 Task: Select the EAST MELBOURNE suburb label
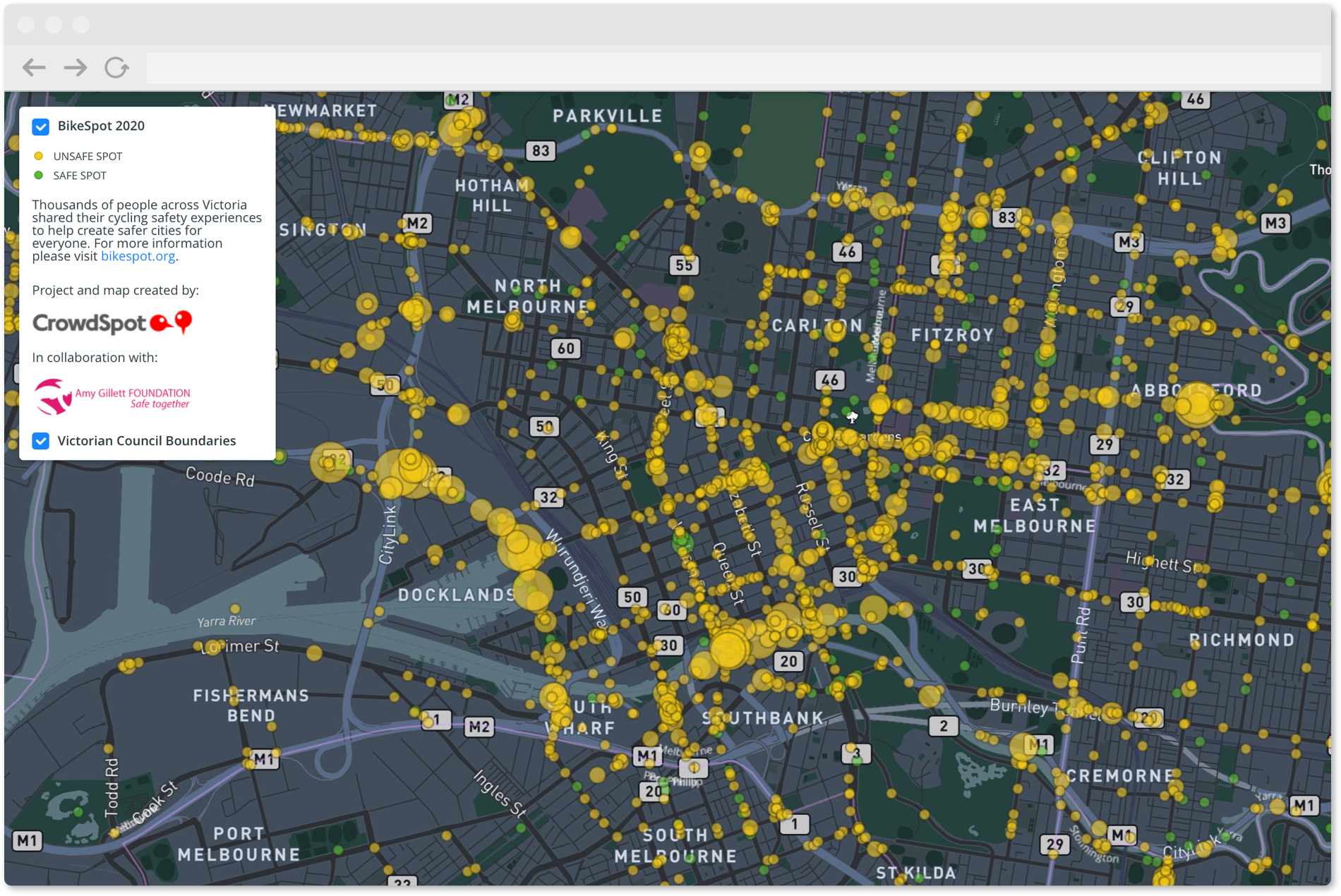coord(1035,516)
